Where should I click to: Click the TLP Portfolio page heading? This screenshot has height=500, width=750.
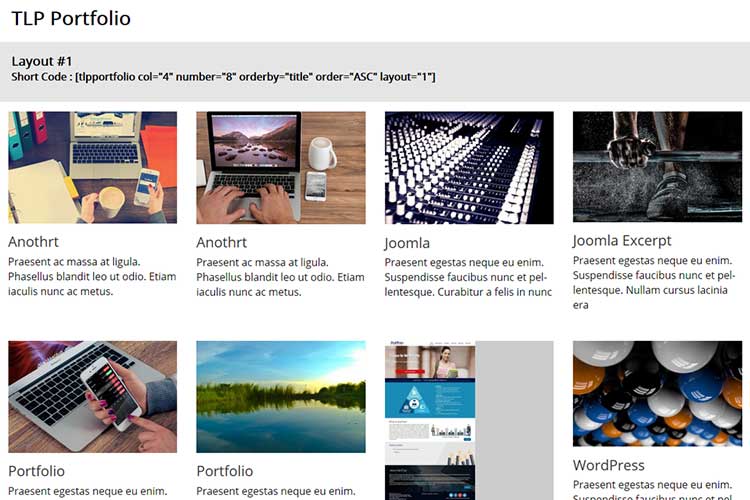click(x=70, y=18)
